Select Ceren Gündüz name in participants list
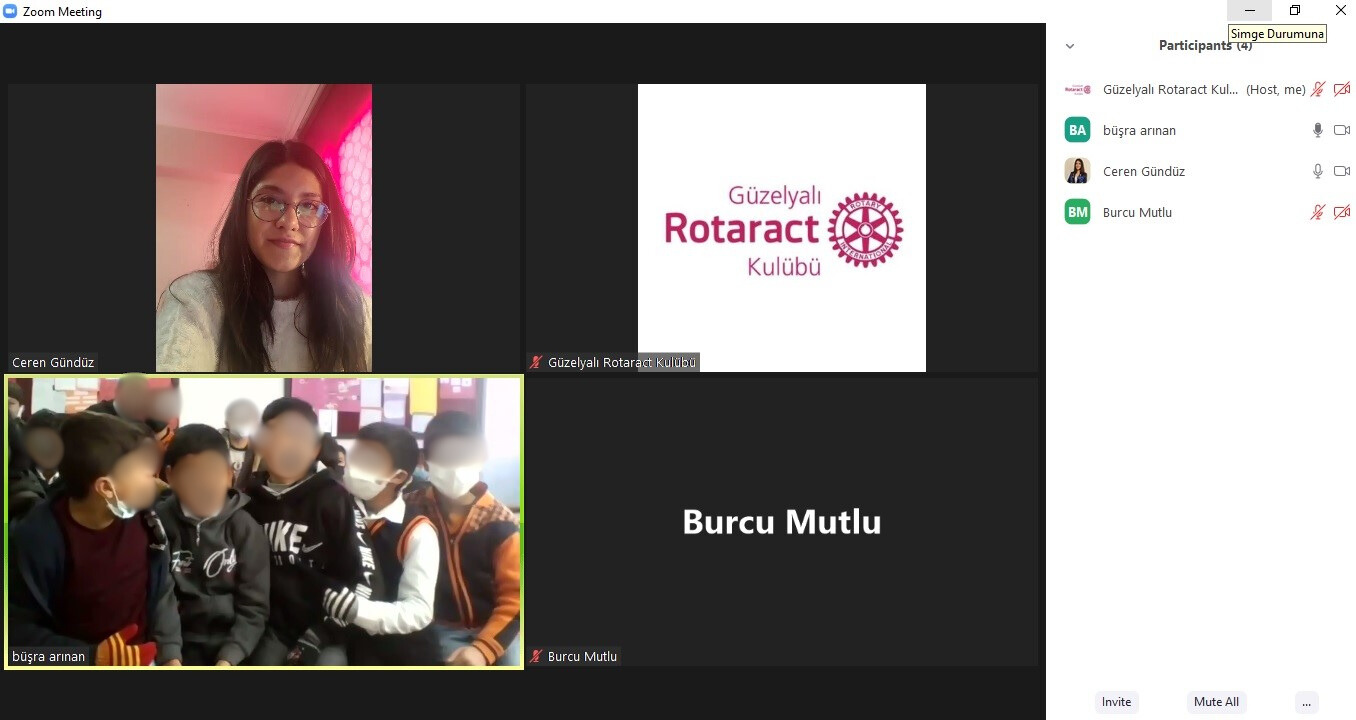The width and height of the screenshot is (1356, 720). (1143, 171)
